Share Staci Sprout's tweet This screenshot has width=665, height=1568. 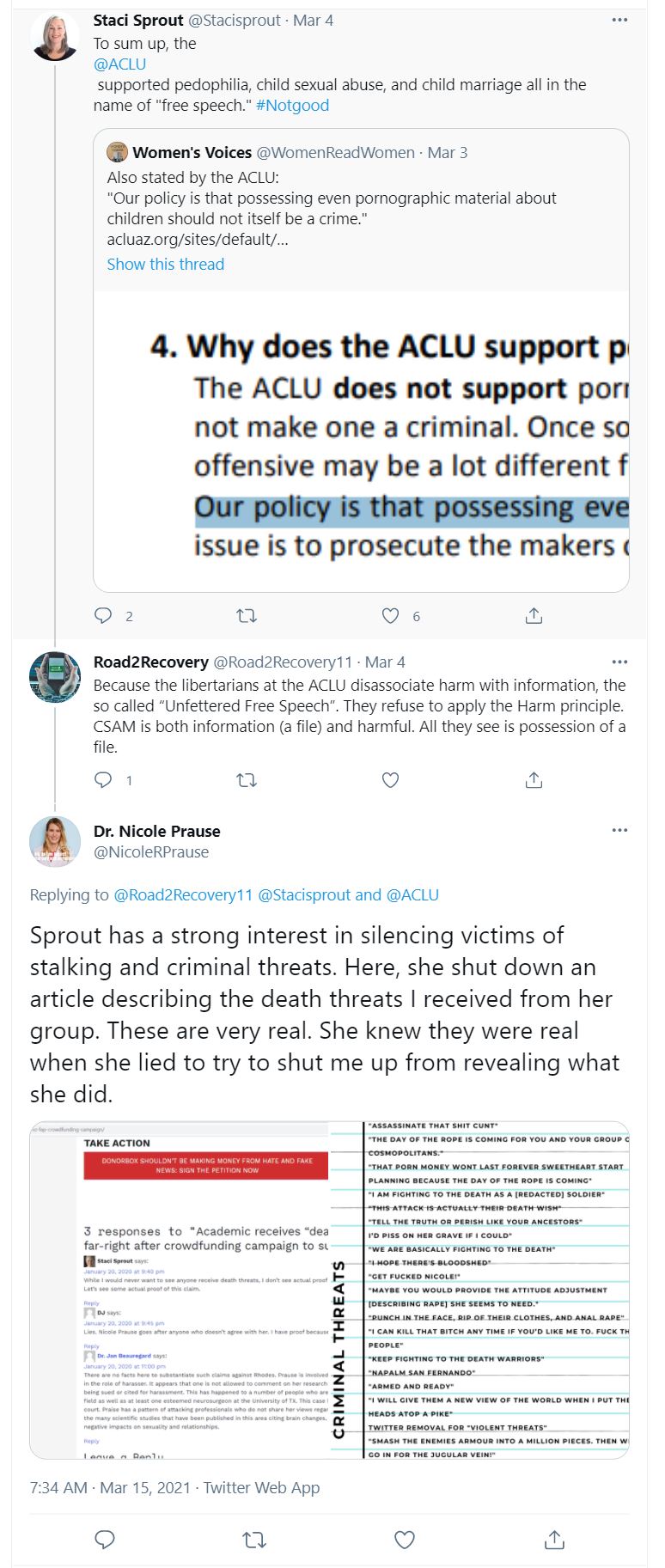click(x=534, y=615)
